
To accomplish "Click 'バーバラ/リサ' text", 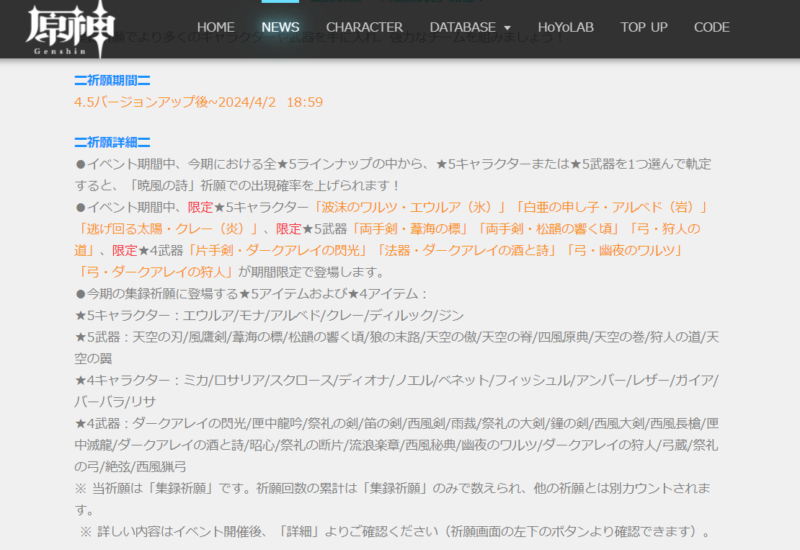I will point(115,402).
